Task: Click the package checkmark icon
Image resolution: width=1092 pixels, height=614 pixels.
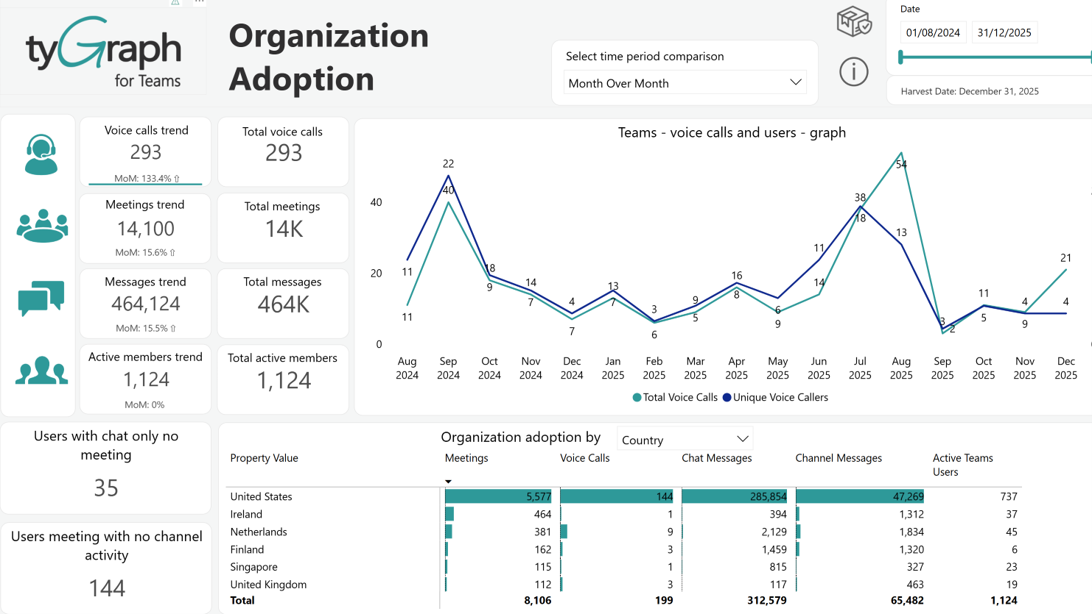Action: click(854, 21)
